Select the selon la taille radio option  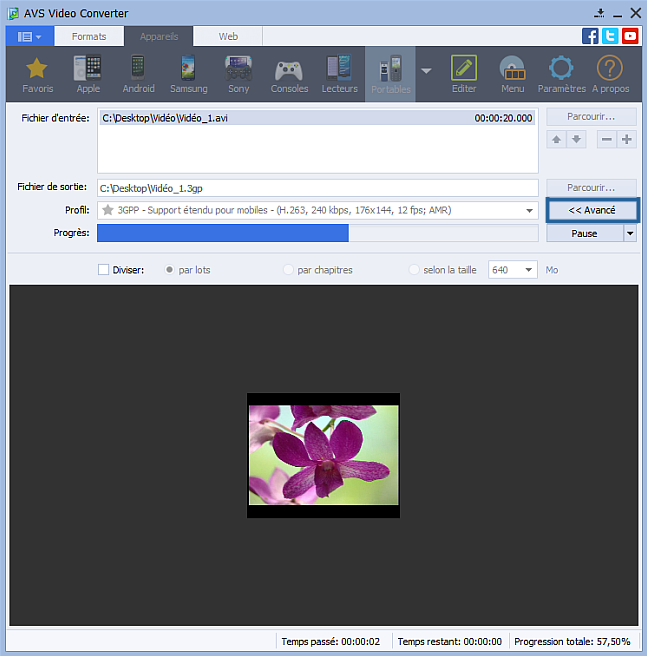click(413, 269)
